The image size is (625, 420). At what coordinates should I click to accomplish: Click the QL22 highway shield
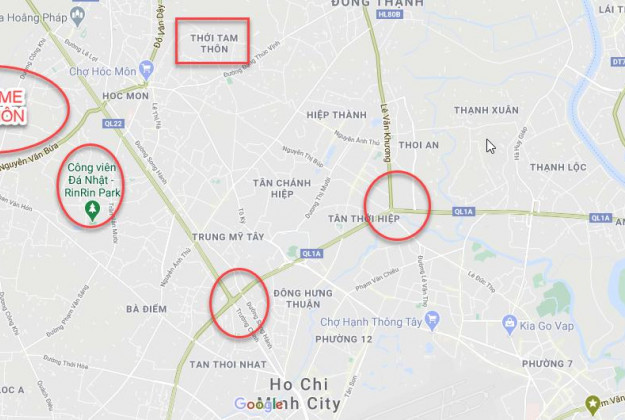click(x=113, y=124)
